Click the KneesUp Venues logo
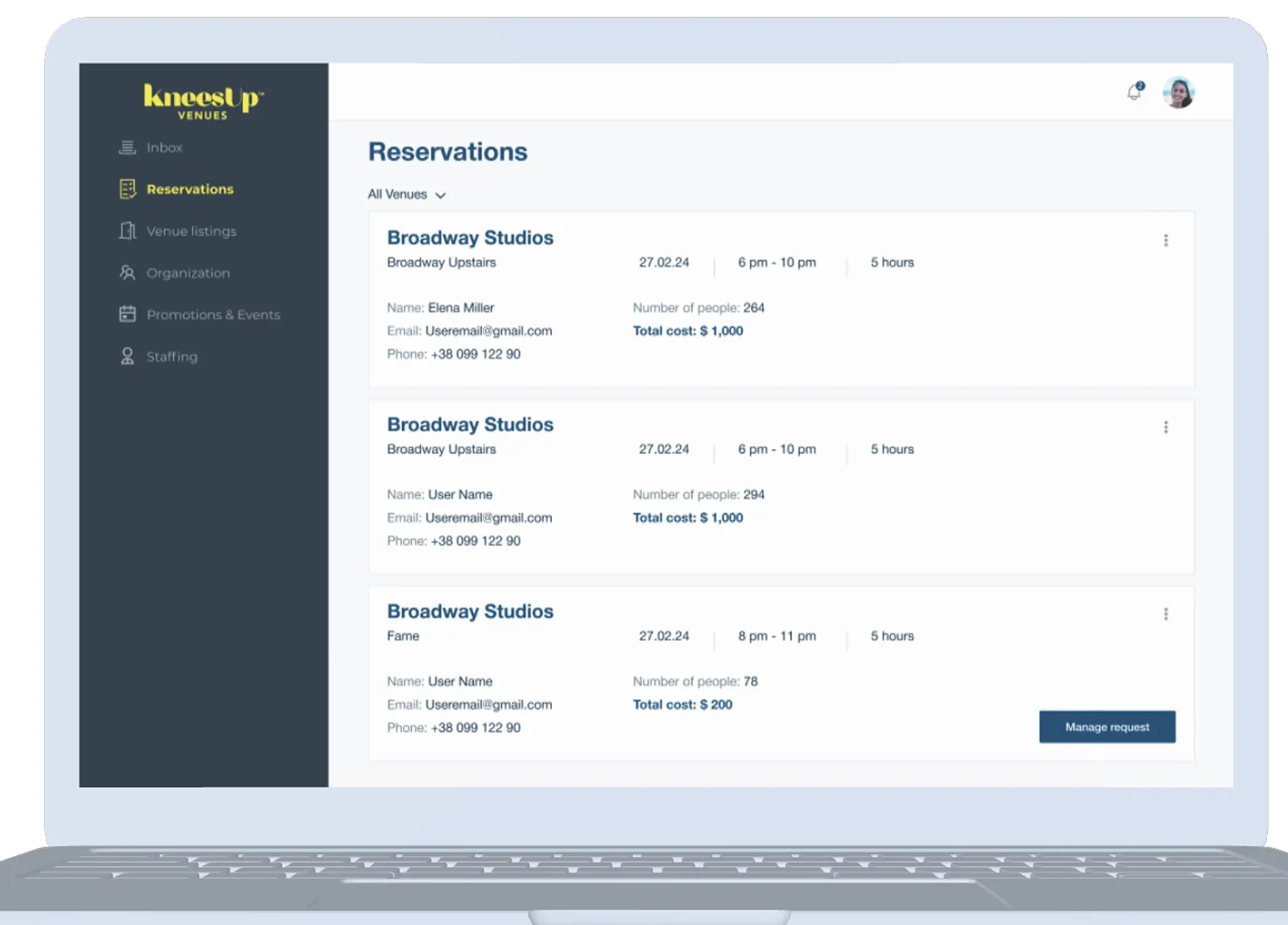 [203, 101]
